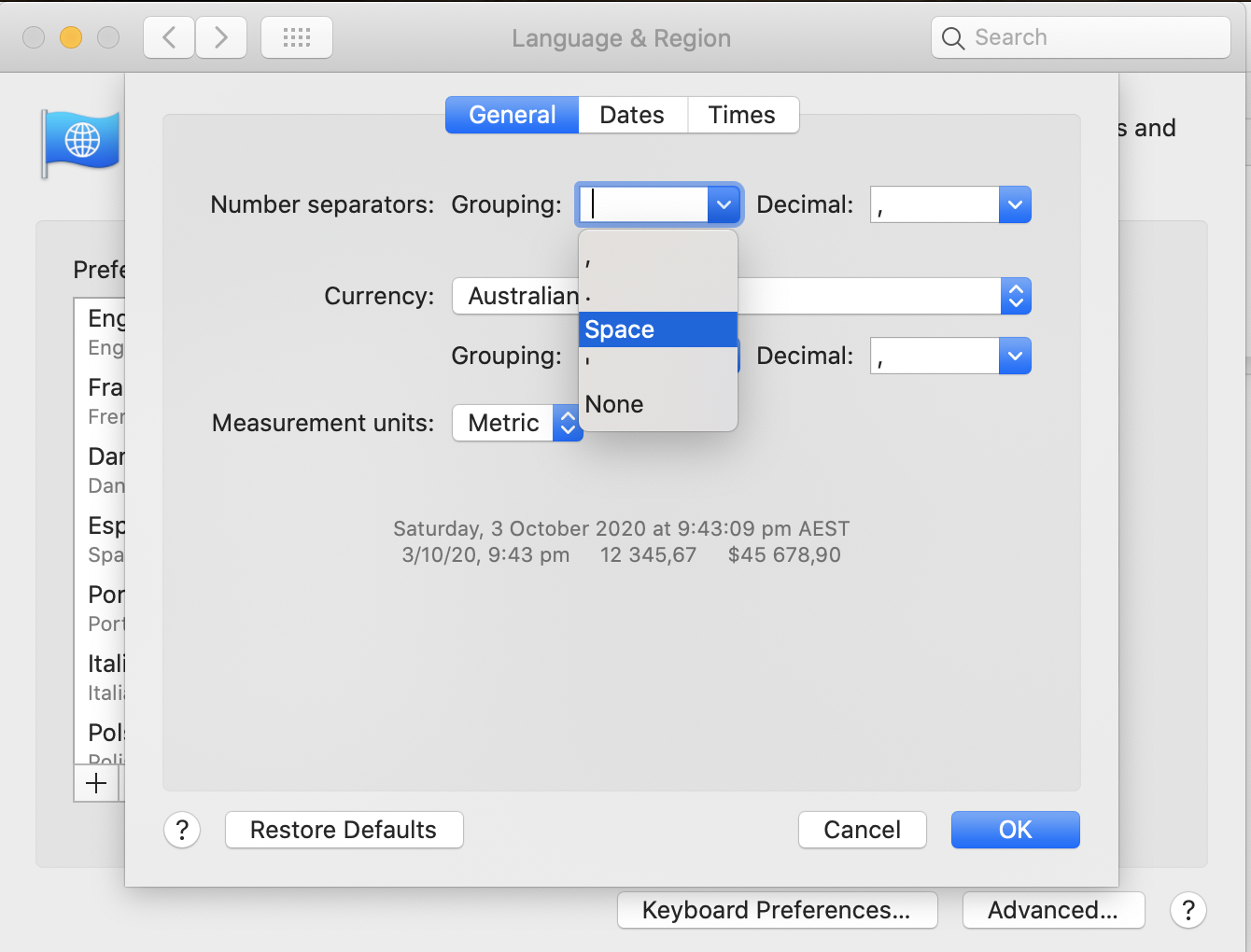
Task: Open Keyboard Preferences
Action: pos(777,910)
